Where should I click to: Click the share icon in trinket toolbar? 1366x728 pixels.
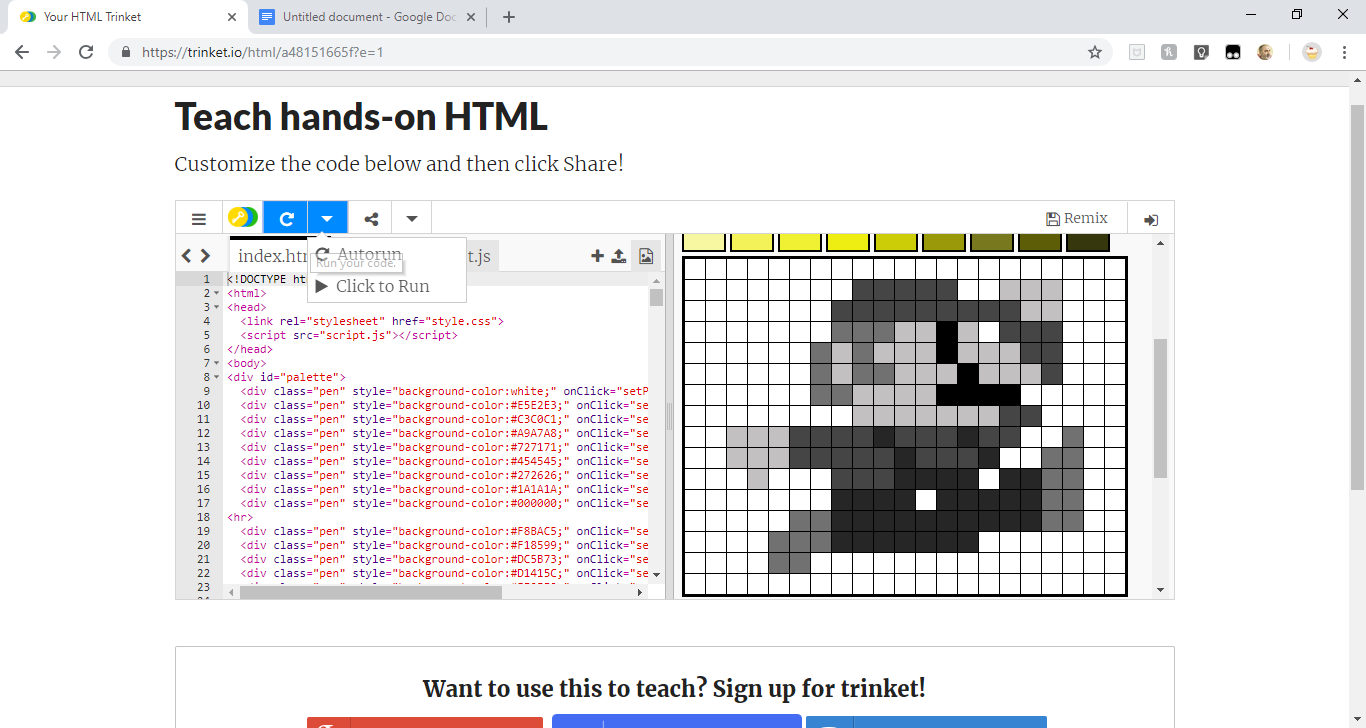[x=371, y=219]
